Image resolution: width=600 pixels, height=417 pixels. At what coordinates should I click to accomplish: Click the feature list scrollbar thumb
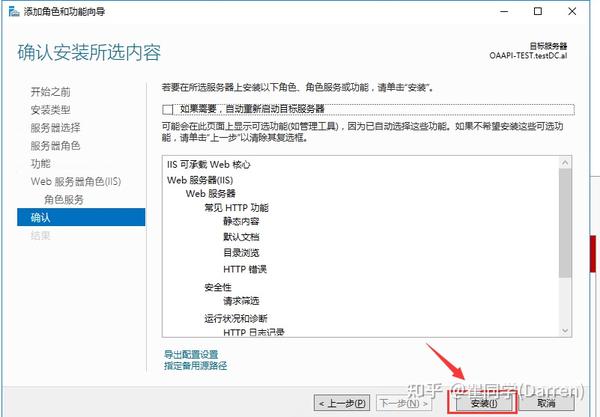click(565, 223)
